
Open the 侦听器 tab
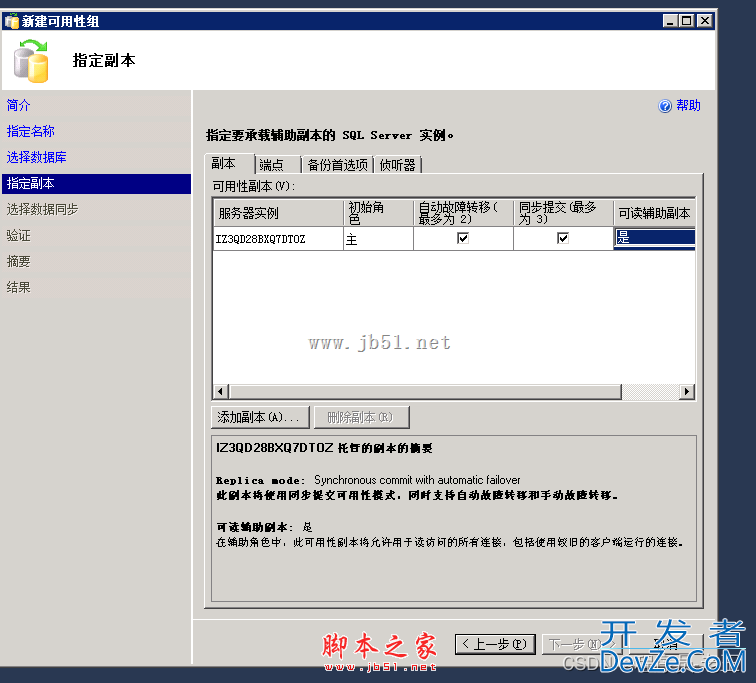398,165
